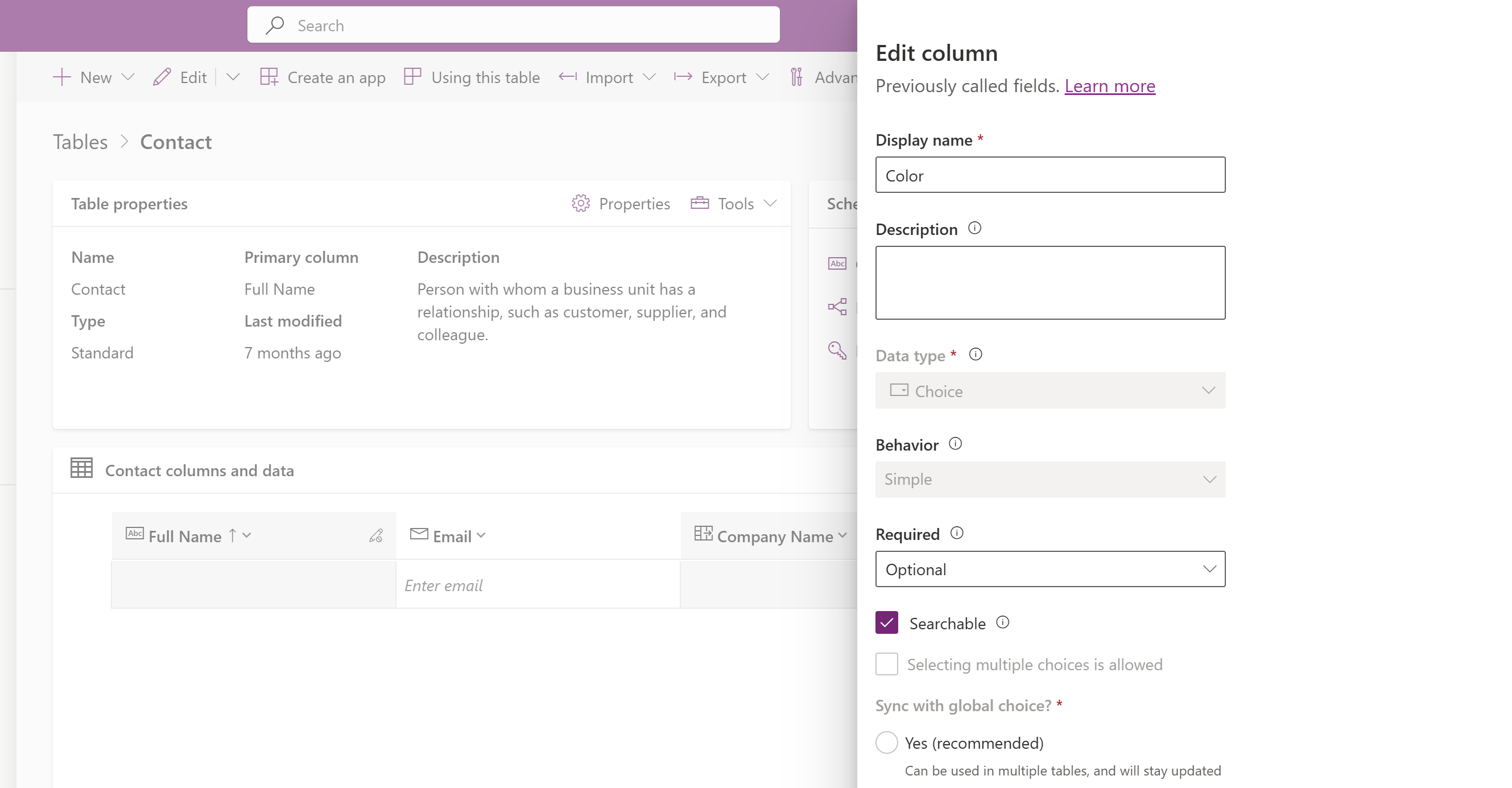1512x788 pixels.
Task: Click the Display name input field
Action: (1050, 175)
